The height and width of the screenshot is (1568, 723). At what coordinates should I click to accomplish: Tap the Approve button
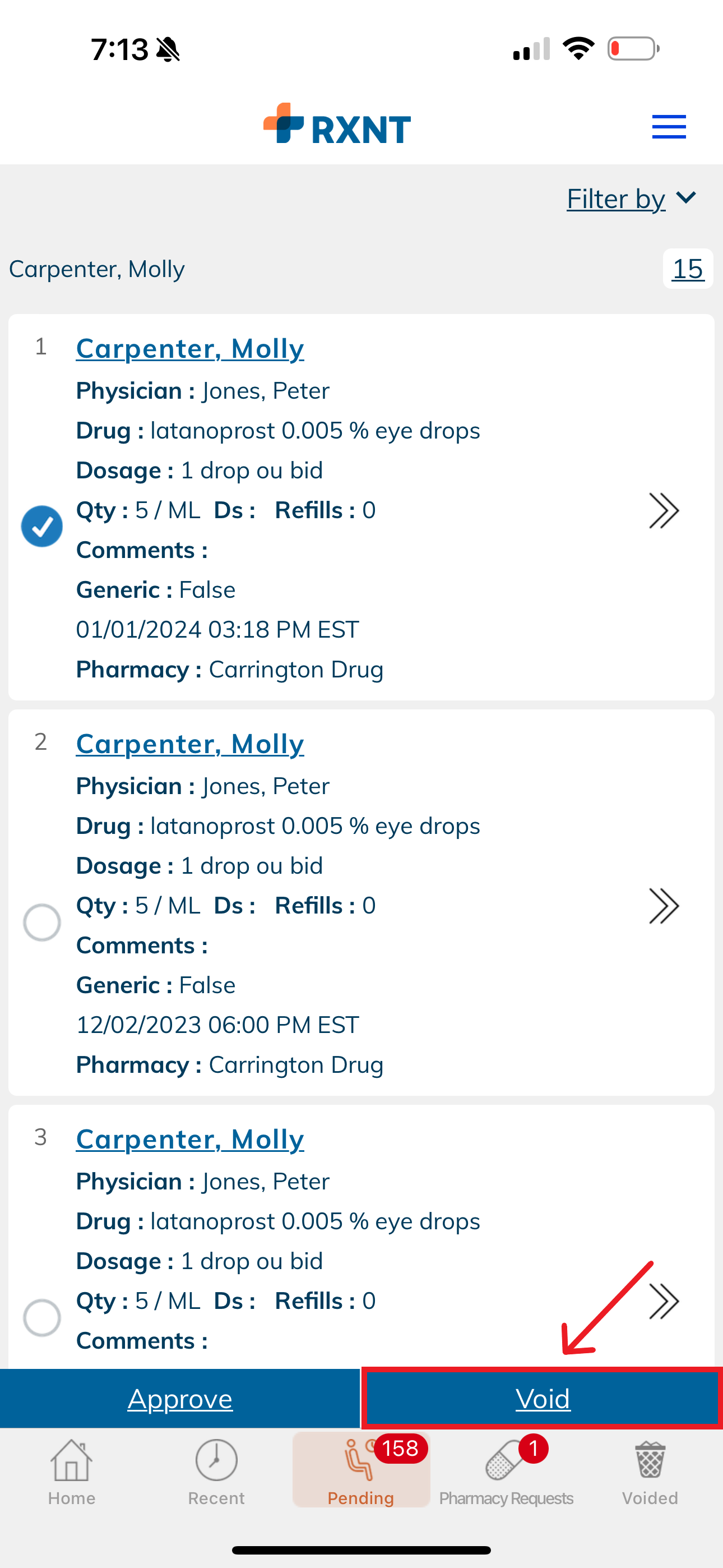[180, 1398]
